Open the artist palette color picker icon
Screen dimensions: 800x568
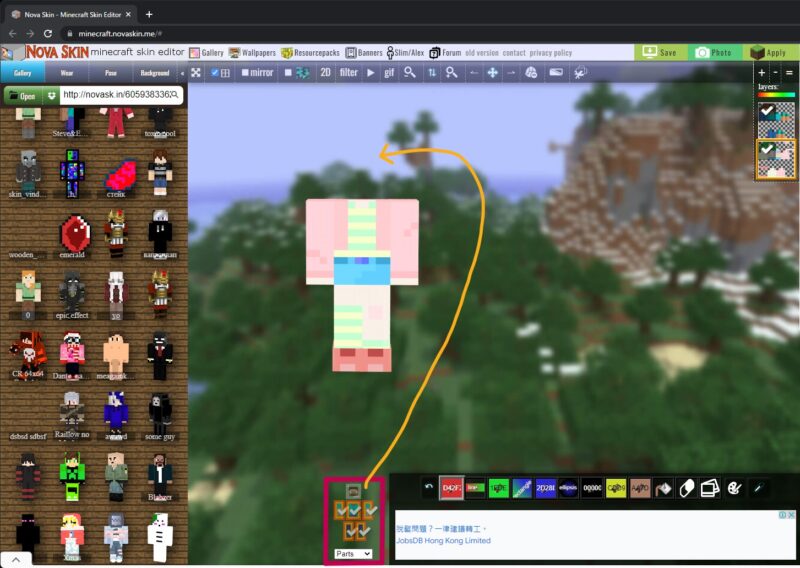pyautogui.click(x=734, y=488)
